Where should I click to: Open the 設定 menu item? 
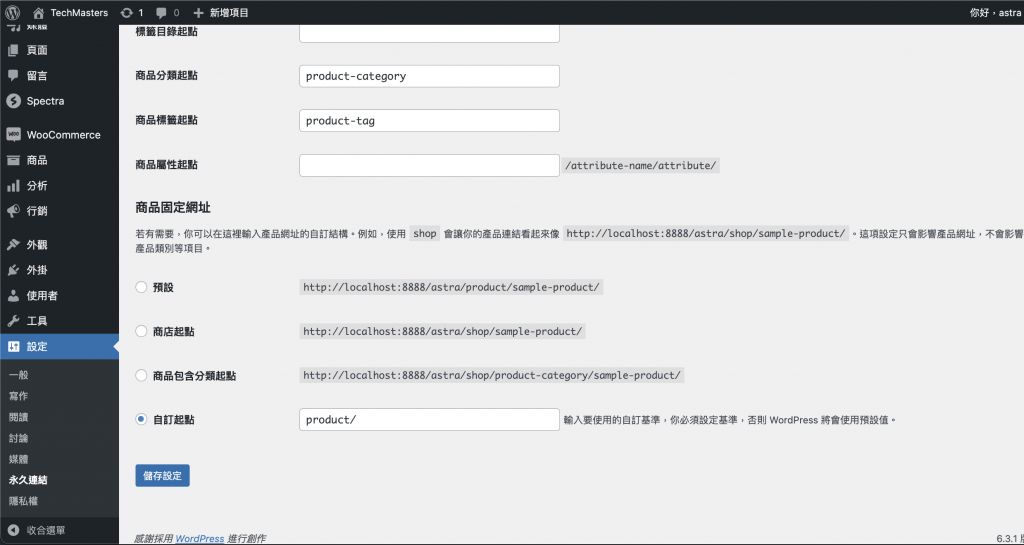pyautogui.click(x=59, y=347)
